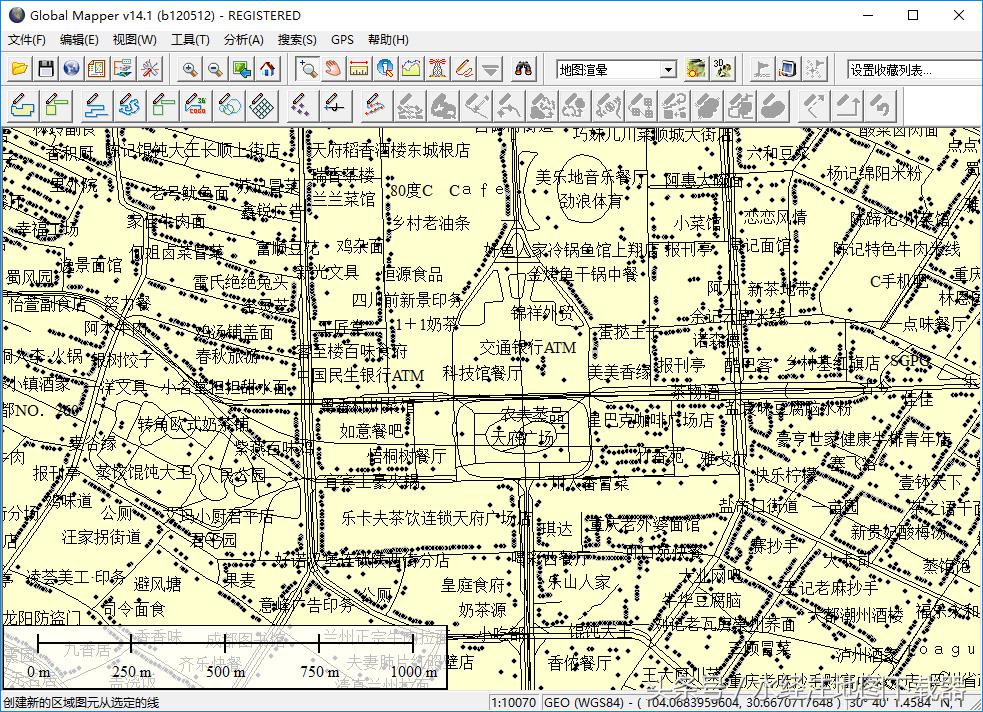983x712 pixels.
Task: Select the freehand line drawing tool
Action: point(129,105)
